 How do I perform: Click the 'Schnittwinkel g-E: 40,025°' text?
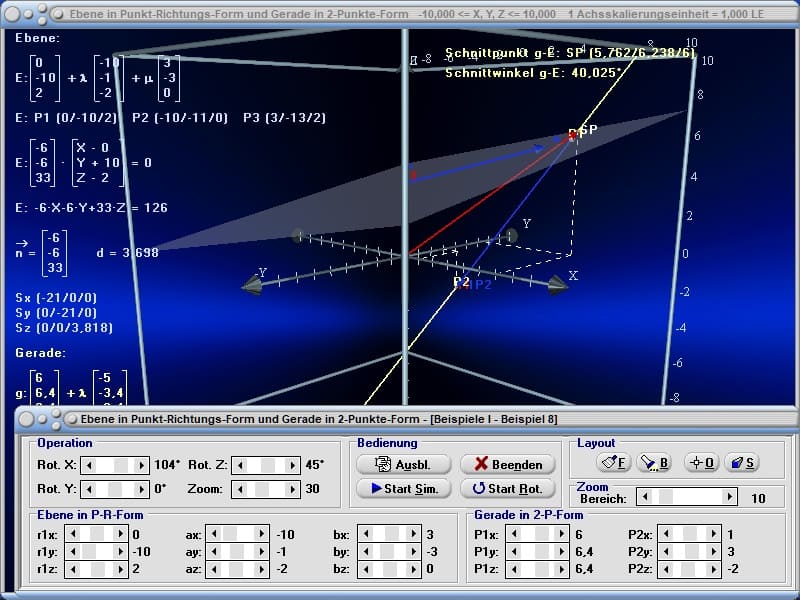tap(533, 73)
